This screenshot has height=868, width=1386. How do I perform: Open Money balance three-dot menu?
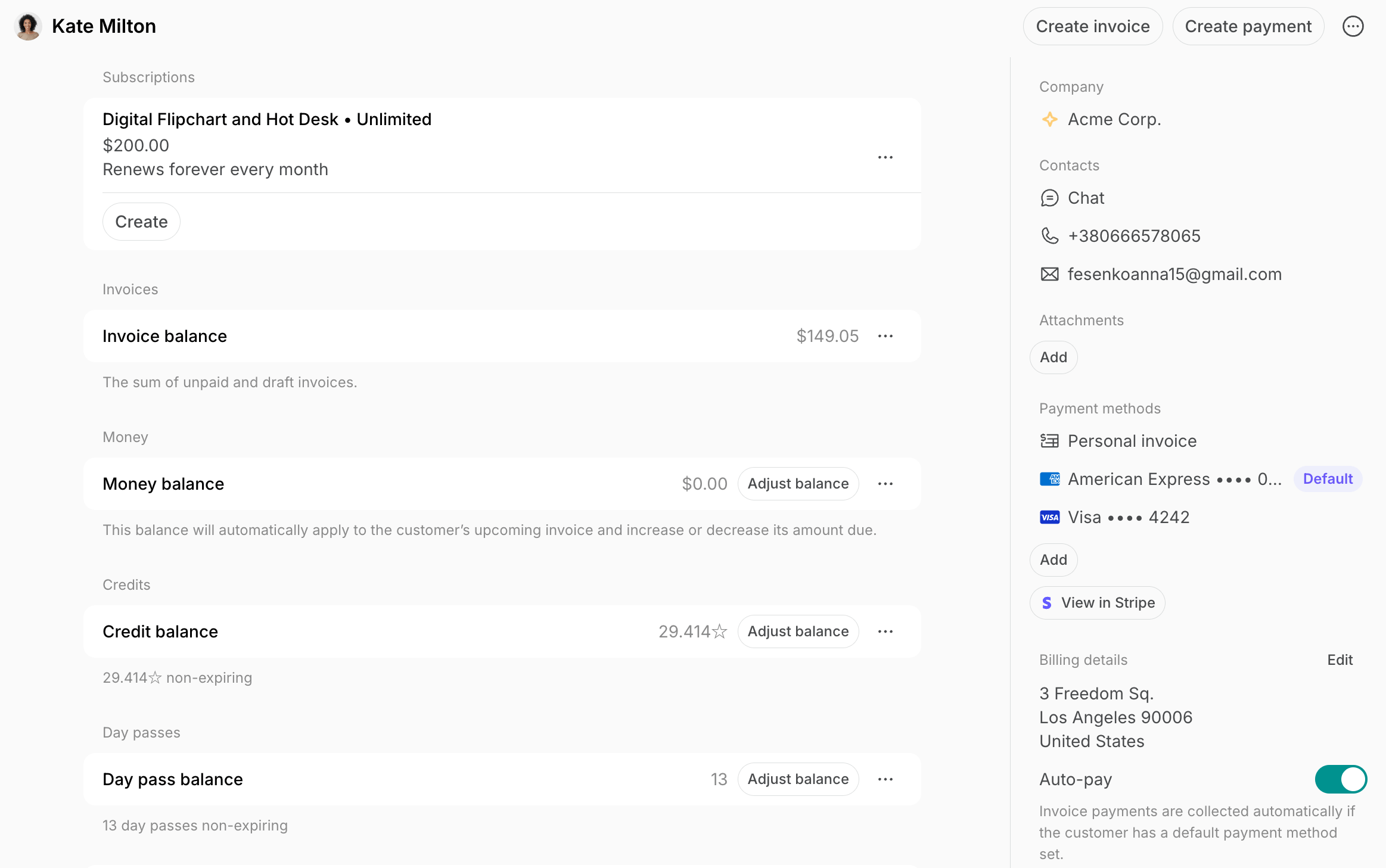(x=885, y=484)
